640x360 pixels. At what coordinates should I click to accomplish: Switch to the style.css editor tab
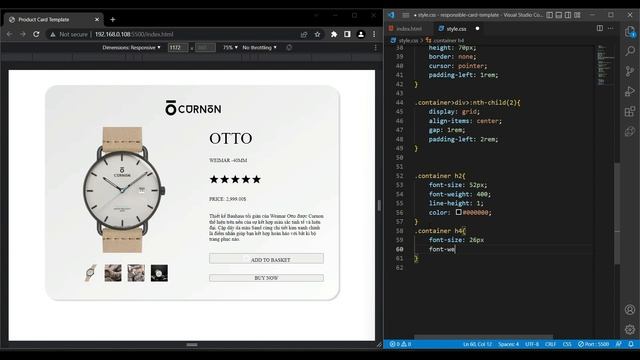[456, 29]
